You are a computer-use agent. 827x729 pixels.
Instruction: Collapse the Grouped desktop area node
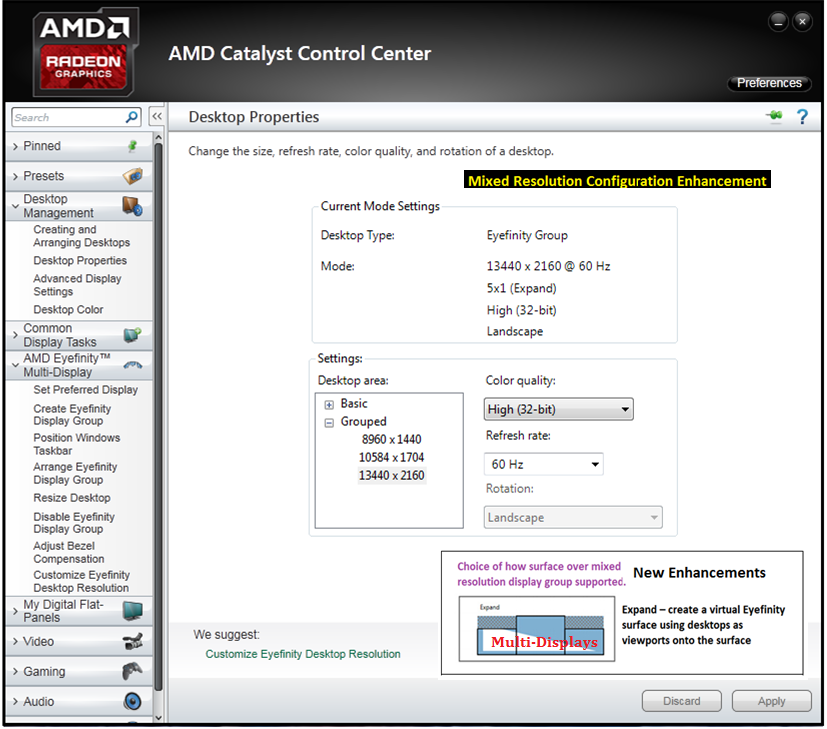pyautogui.click(x=329, y=423)
